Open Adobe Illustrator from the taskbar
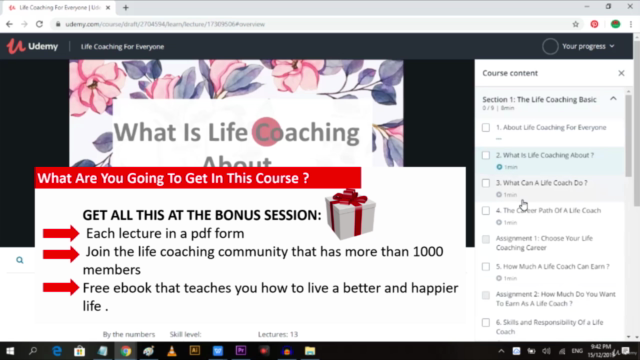640x360 pixels. 195,351
